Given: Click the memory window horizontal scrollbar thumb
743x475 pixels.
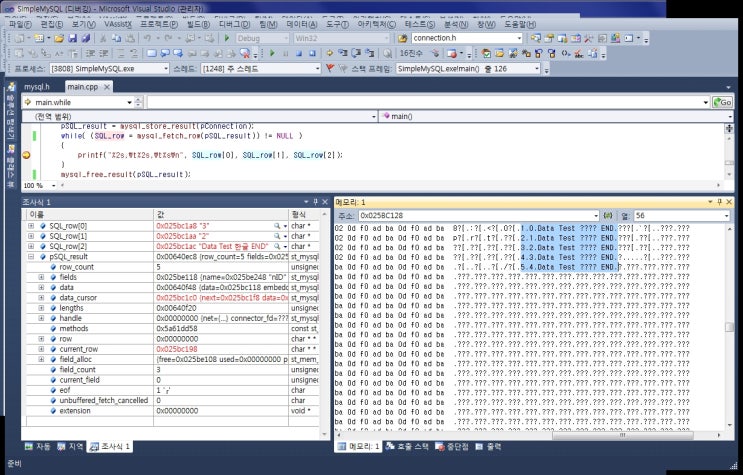Looking at the screenshot, I should click(623, 435).
